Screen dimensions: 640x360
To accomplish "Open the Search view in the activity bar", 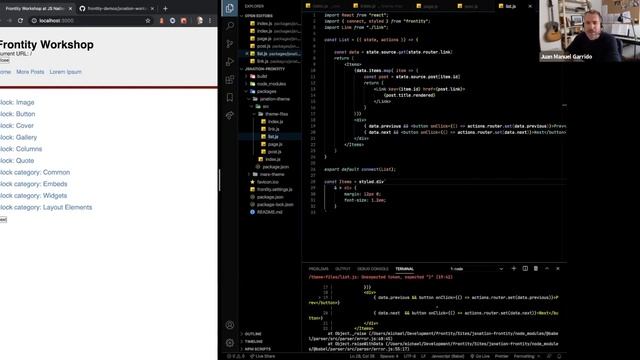I will [x=230, y=26].
